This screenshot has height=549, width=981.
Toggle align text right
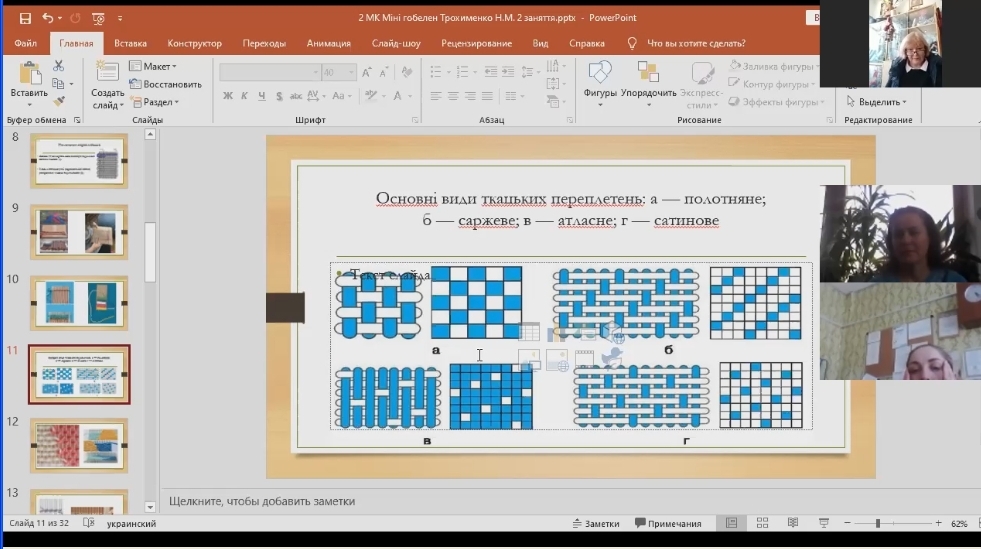(x=470, y=96)
